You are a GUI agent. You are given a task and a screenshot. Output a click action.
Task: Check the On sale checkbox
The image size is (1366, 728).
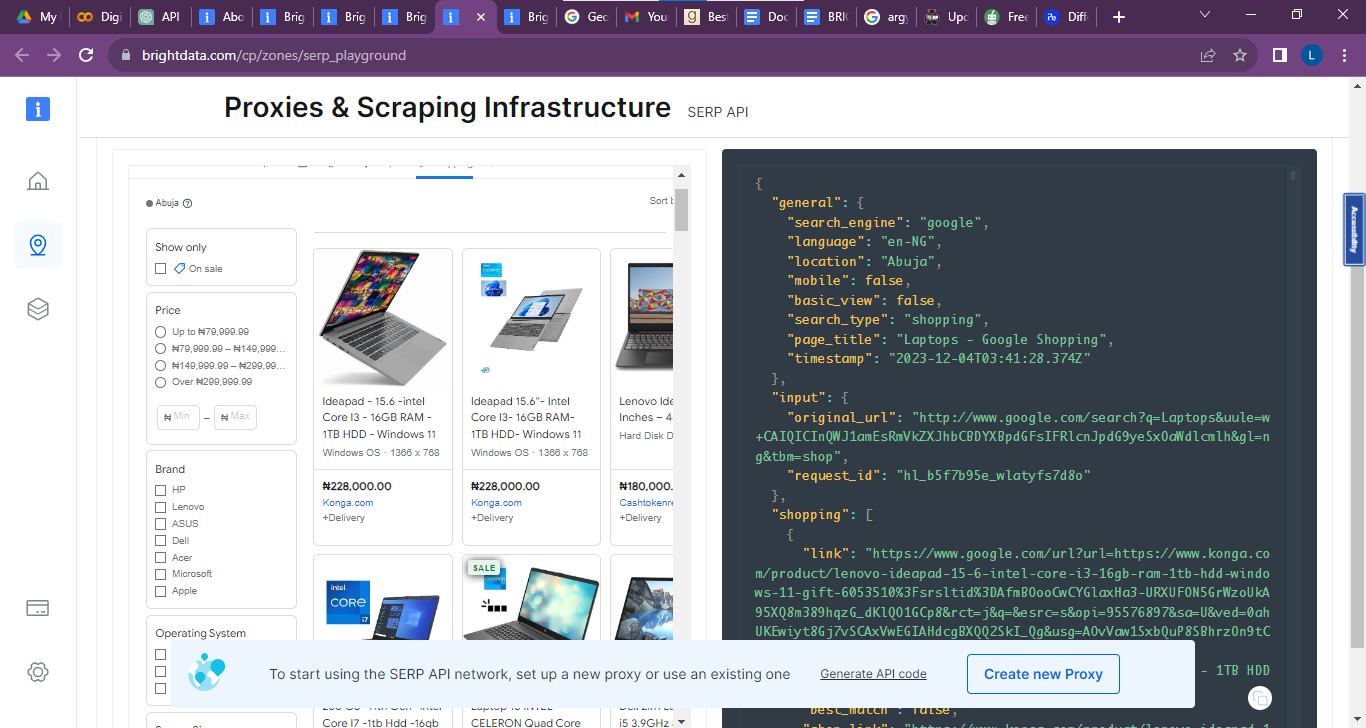tap(160, 268)
